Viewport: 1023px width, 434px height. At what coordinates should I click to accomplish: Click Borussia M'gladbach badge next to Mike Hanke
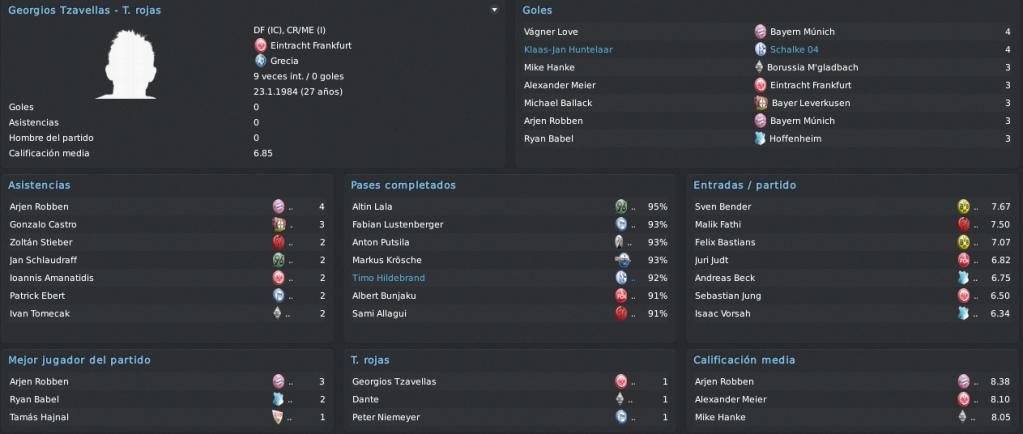point(759,67)
